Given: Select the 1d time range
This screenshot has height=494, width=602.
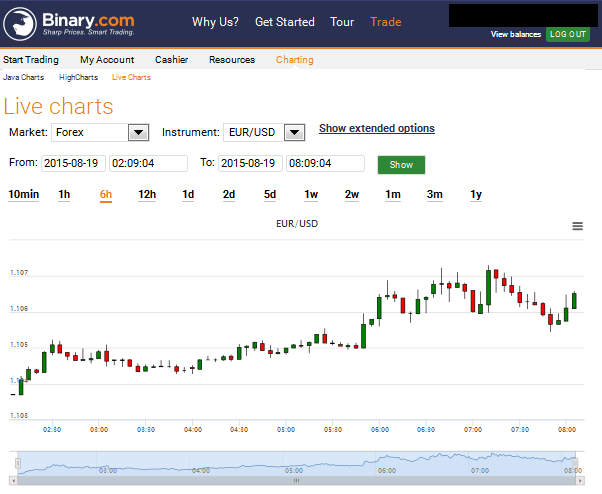Looking at the screenshot, I should click(188, 195).
